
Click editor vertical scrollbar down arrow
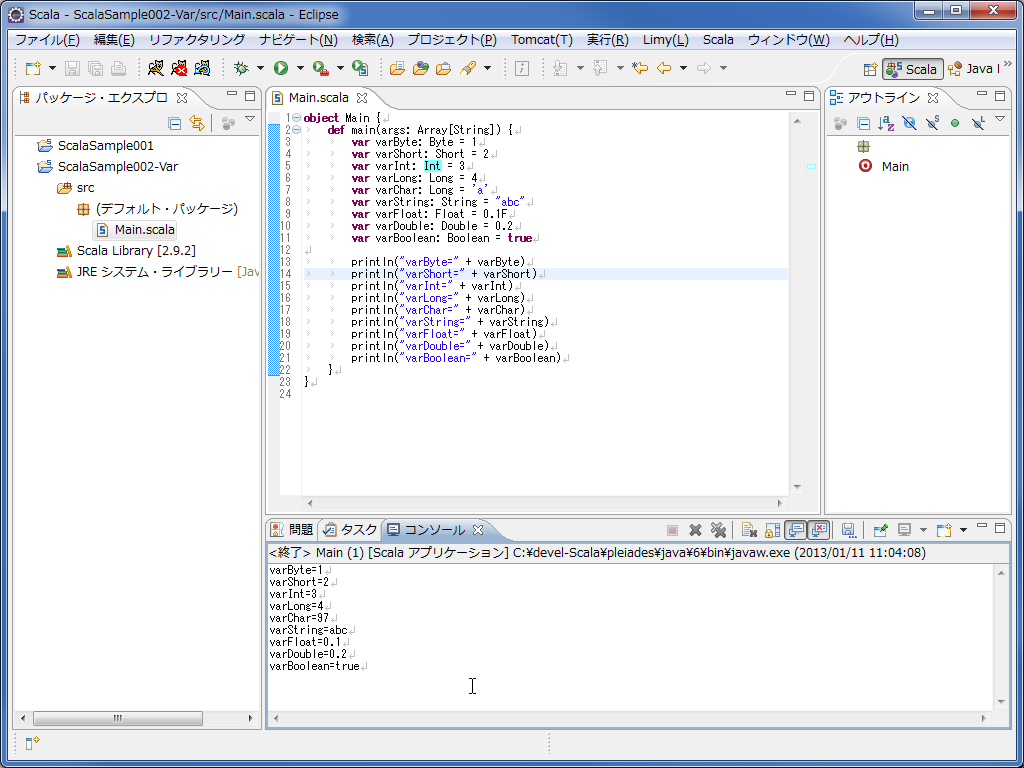click(x=797, y=487)
